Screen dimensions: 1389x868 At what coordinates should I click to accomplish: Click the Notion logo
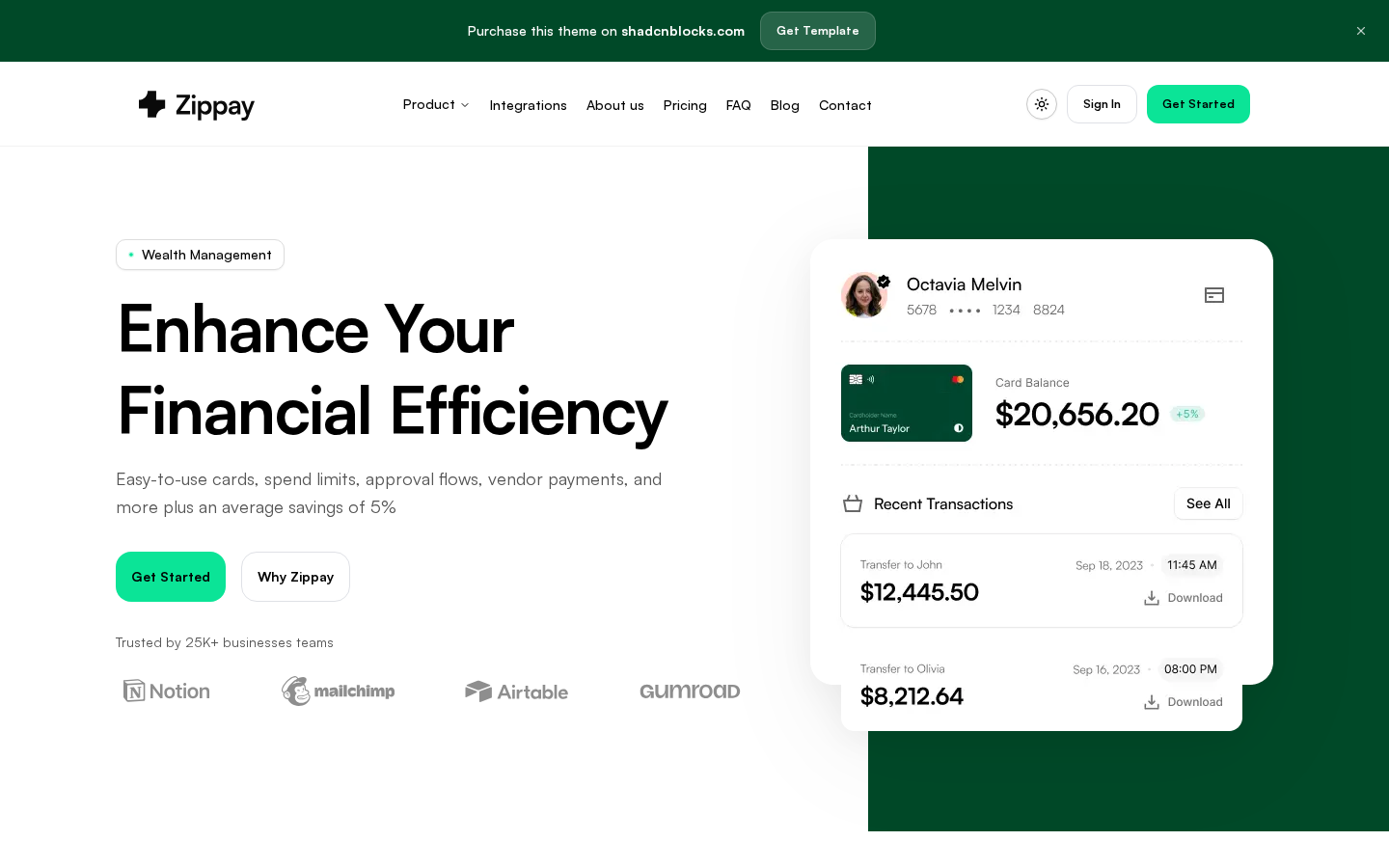[x=167, y=691]
